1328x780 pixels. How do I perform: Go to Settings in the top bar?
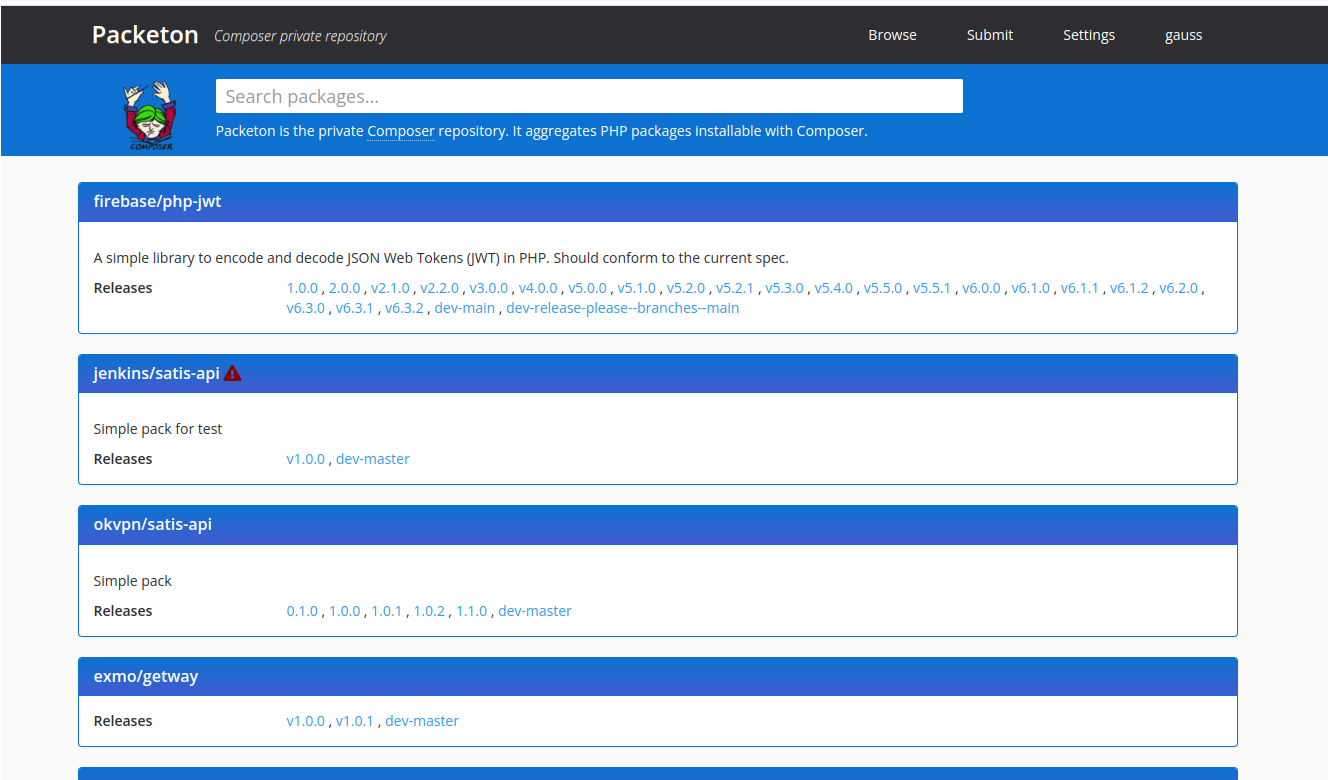[1089, 35]
